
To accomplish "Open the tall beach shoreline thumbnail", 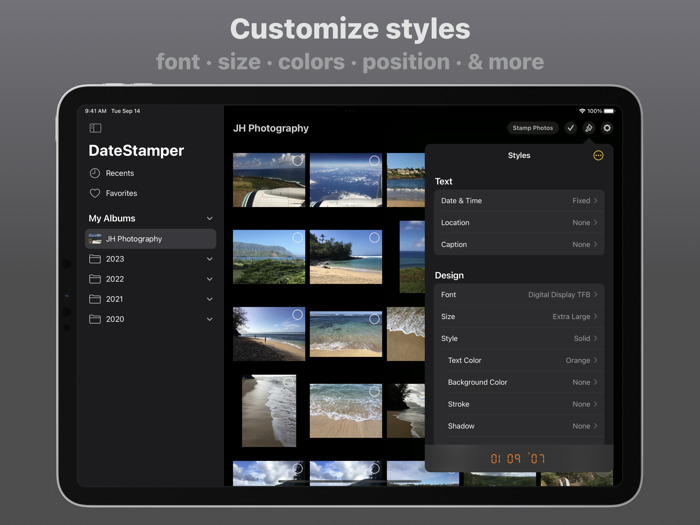I will pyautogui.click(x=269, y=410).
